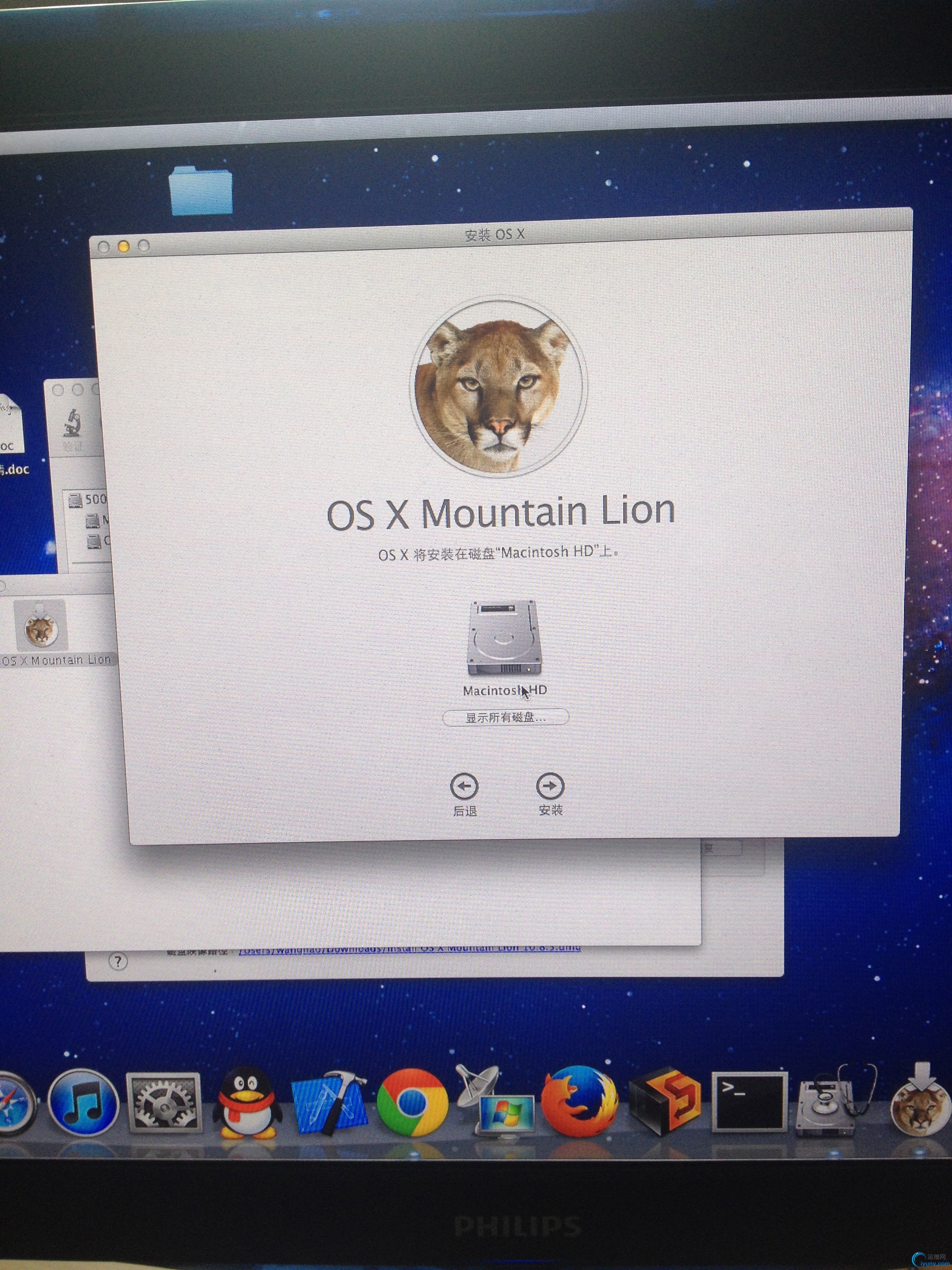Click the Mountain Lion cougar logo image
The height and width of the screenshot is (1270, 952).
pyautogui.click(x=499, y=386)
